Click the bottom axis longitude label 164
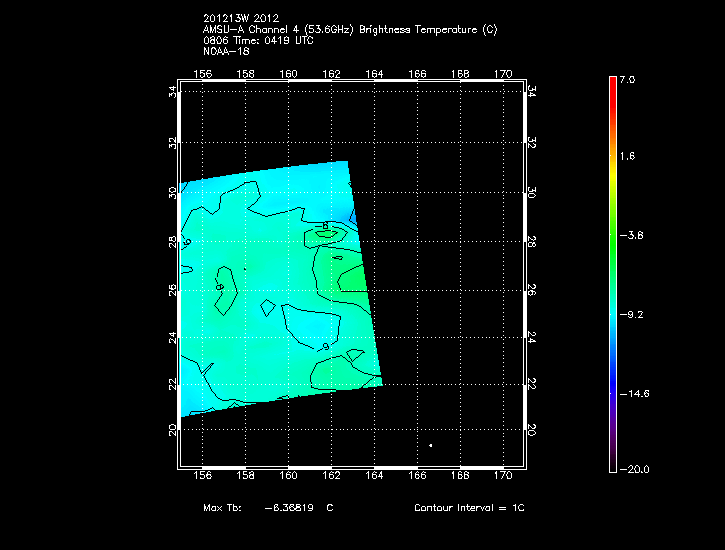Image resolution: width=725 pixels, height=550 pixels. (375, 478)
